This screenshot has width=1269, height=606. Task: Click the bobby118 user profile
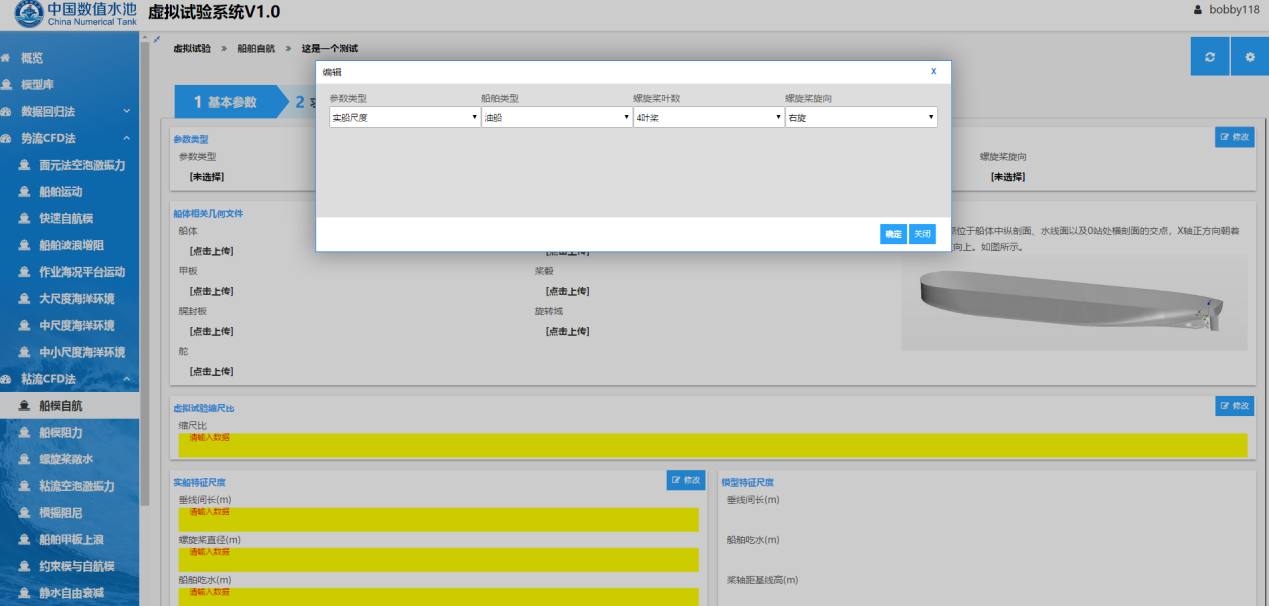coord(1225,10)
